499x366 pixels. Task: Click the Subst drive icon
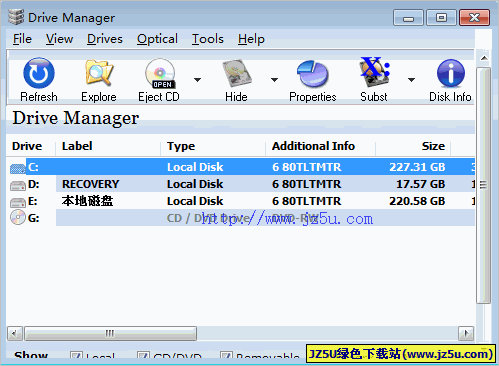pos(374,72)
